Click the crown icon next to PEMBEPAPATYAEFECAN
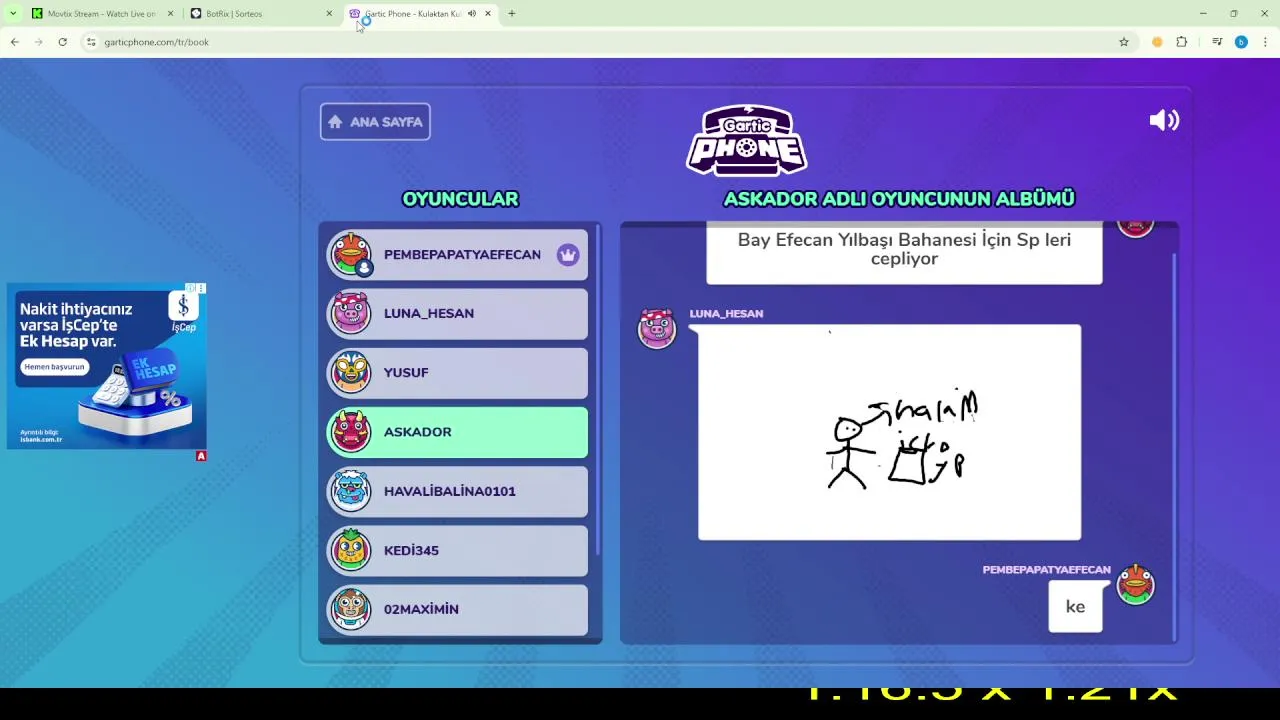Image resolution: width=1280 pixels, height=720 pixels. pos(568,254)
